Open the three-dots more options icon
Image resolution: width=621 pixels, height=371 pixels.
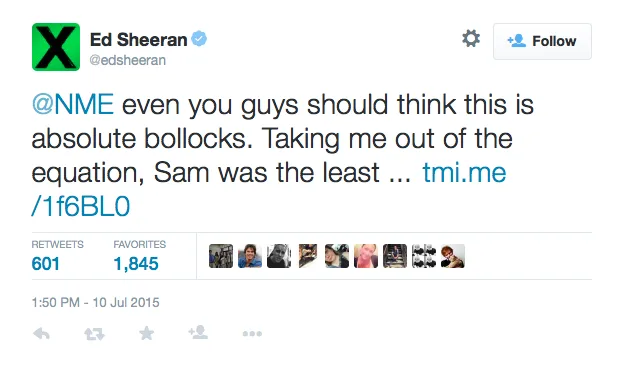tap(252, 334)
